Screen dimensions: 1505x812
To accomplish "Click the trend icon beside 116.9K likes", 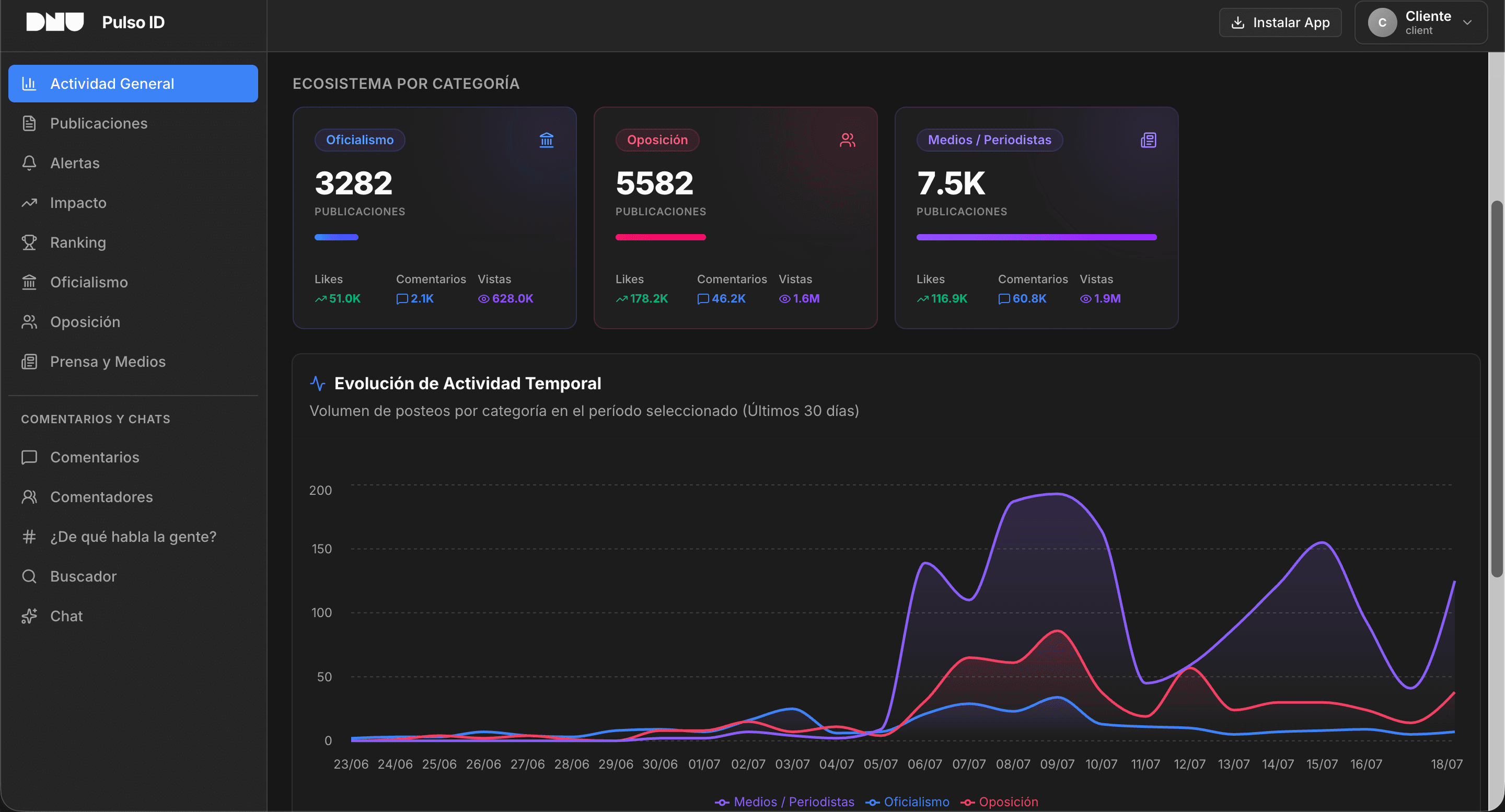I will click(922, 299).
